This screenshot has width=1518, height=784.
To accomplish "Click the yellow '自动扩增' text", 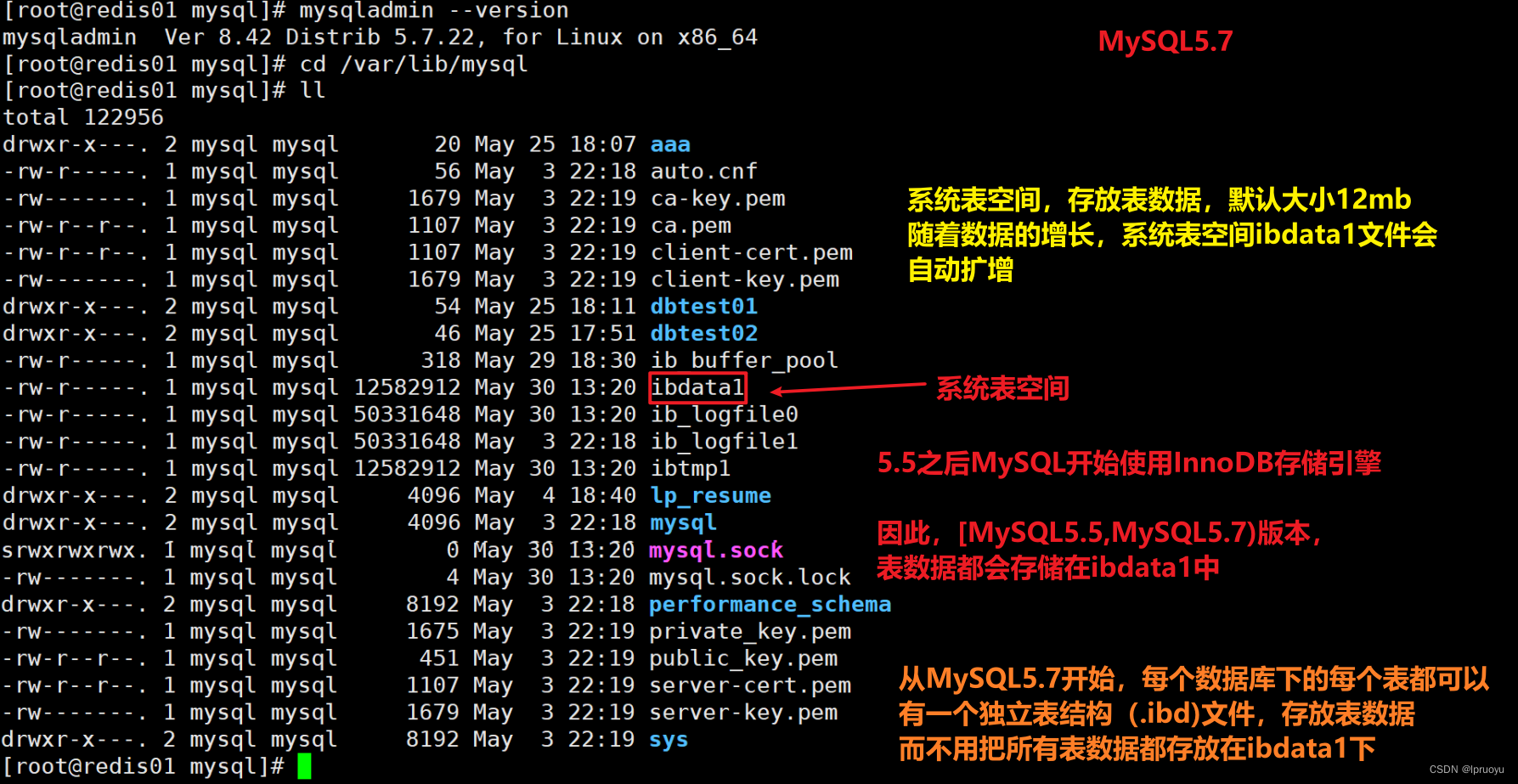I will pyautogui.click(x=961, y=270).
